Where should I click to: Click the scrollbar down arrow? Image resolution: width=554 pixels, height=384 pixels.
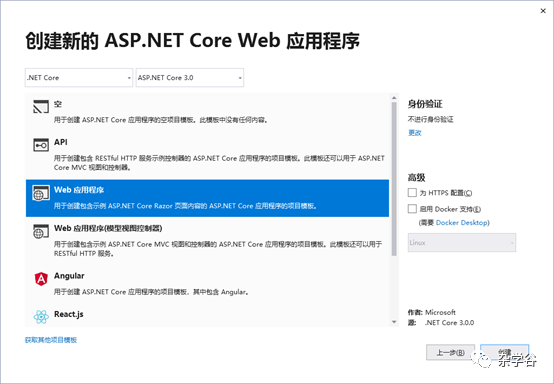(x=394, y=322)
